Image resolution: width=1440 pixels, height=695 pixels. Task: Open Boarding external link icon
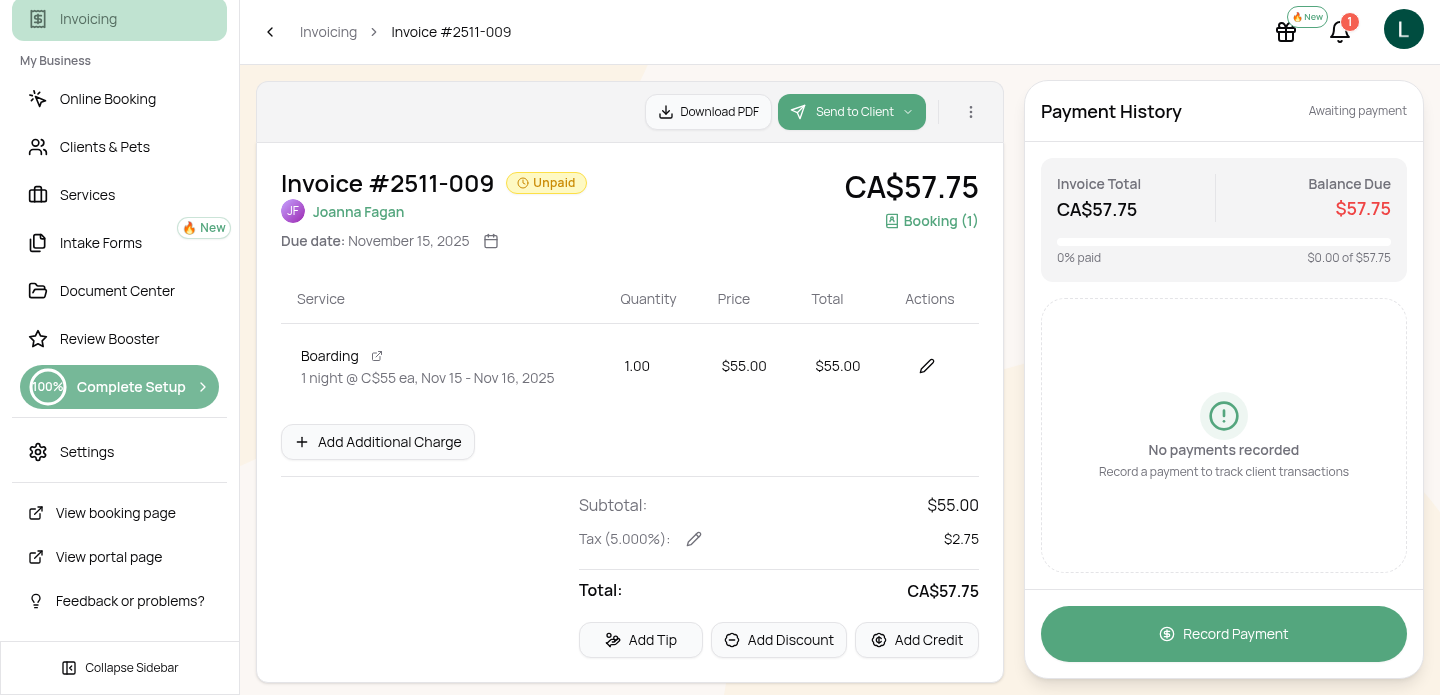[x=377, y=356]
